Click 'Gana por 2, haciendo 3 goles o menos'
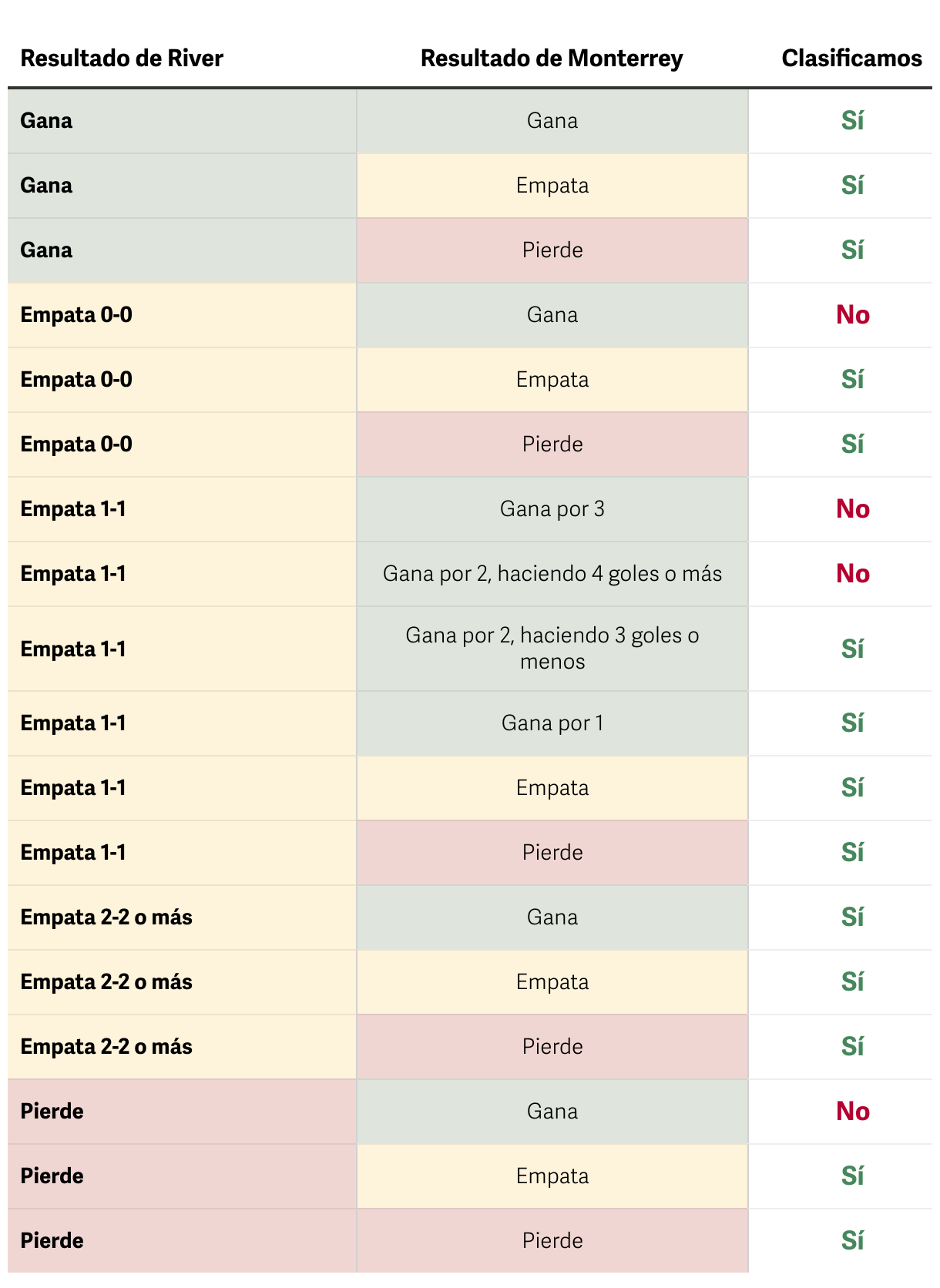 [552, 649]
